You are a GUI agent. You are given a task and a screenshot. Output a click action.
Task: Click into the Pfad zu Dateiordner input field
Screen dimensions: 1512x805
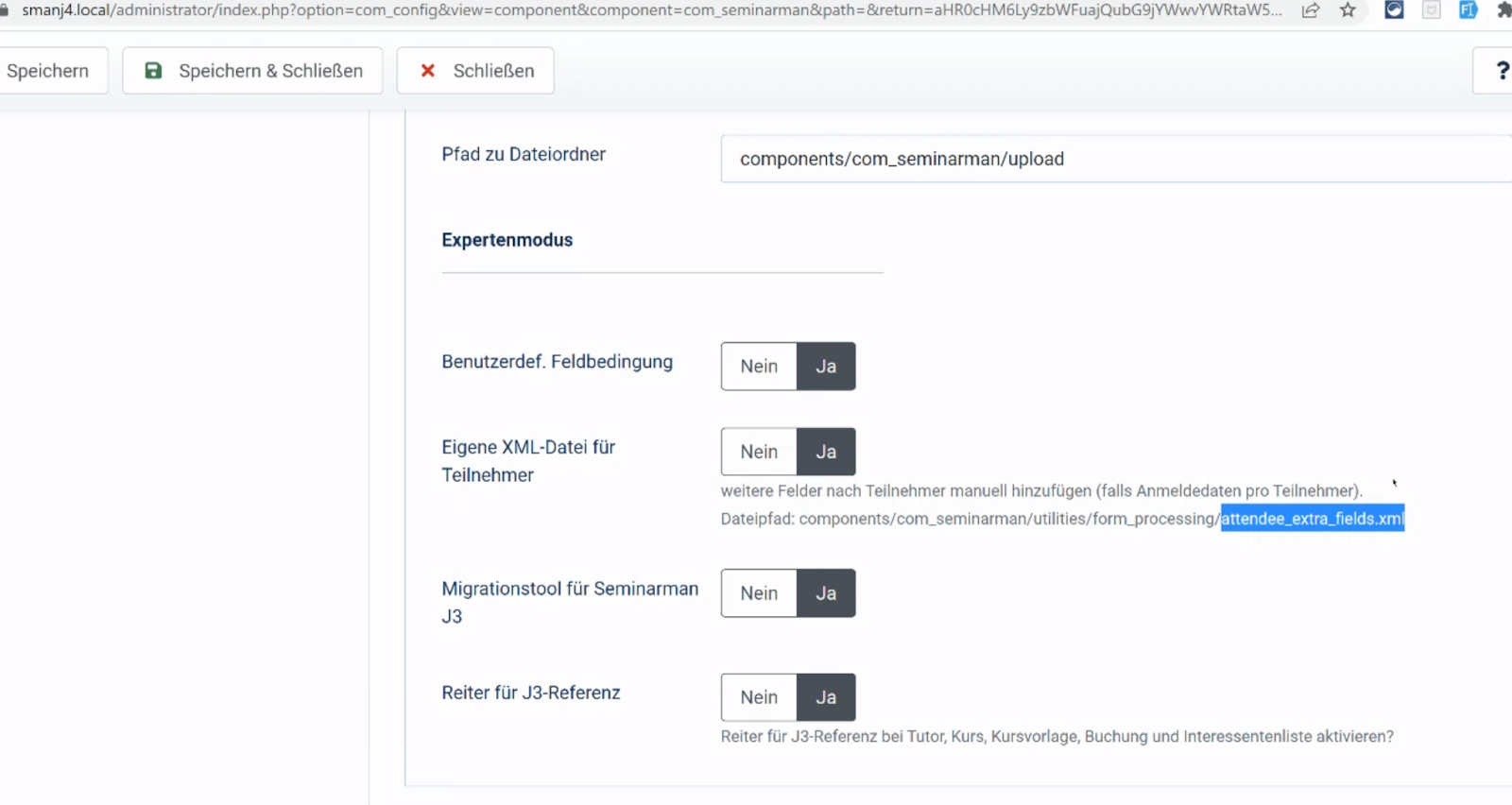tap(1116, 159)
